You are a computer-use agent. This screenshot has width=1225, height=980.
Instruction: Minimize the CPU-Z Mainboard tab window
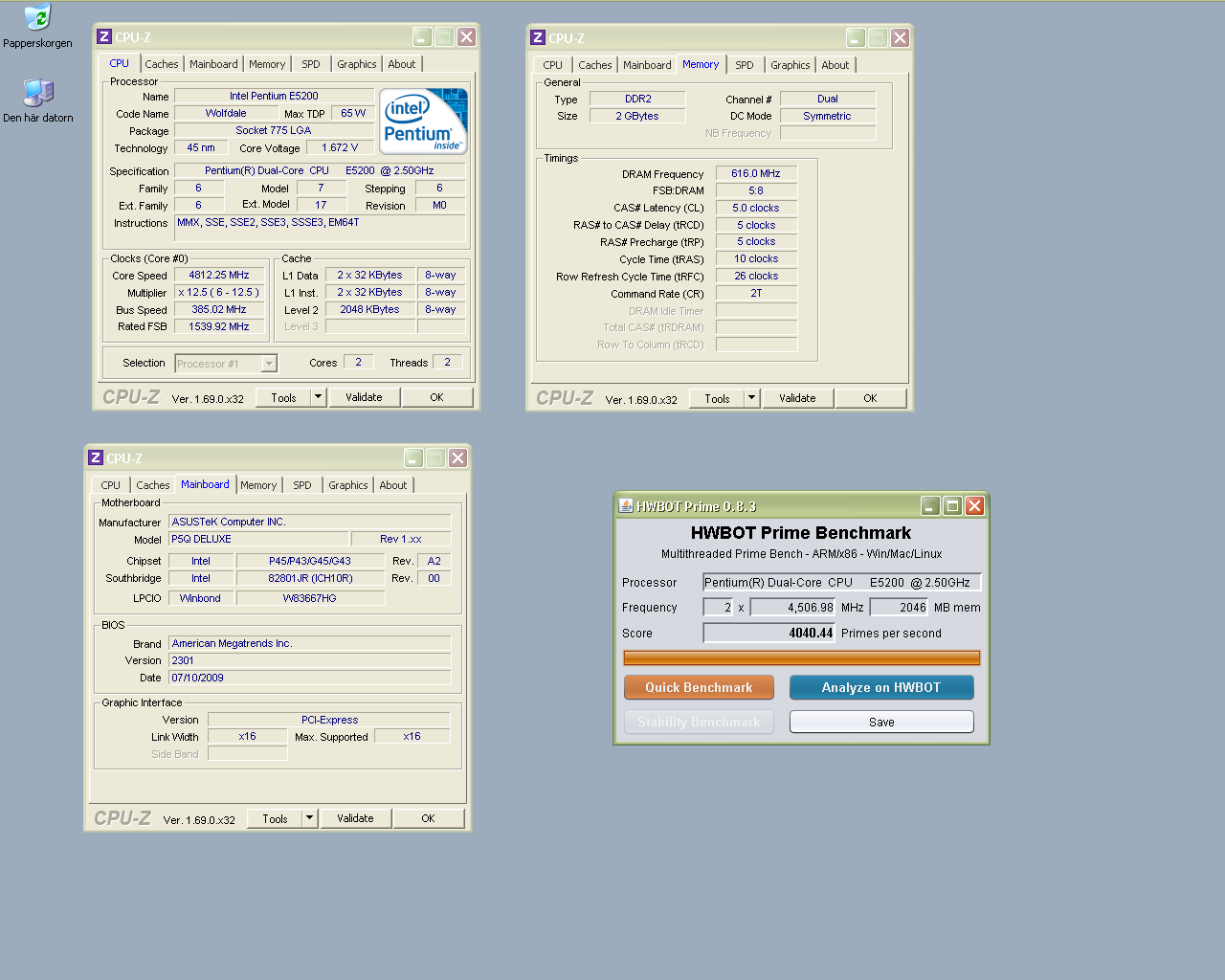tap(413, 457)
